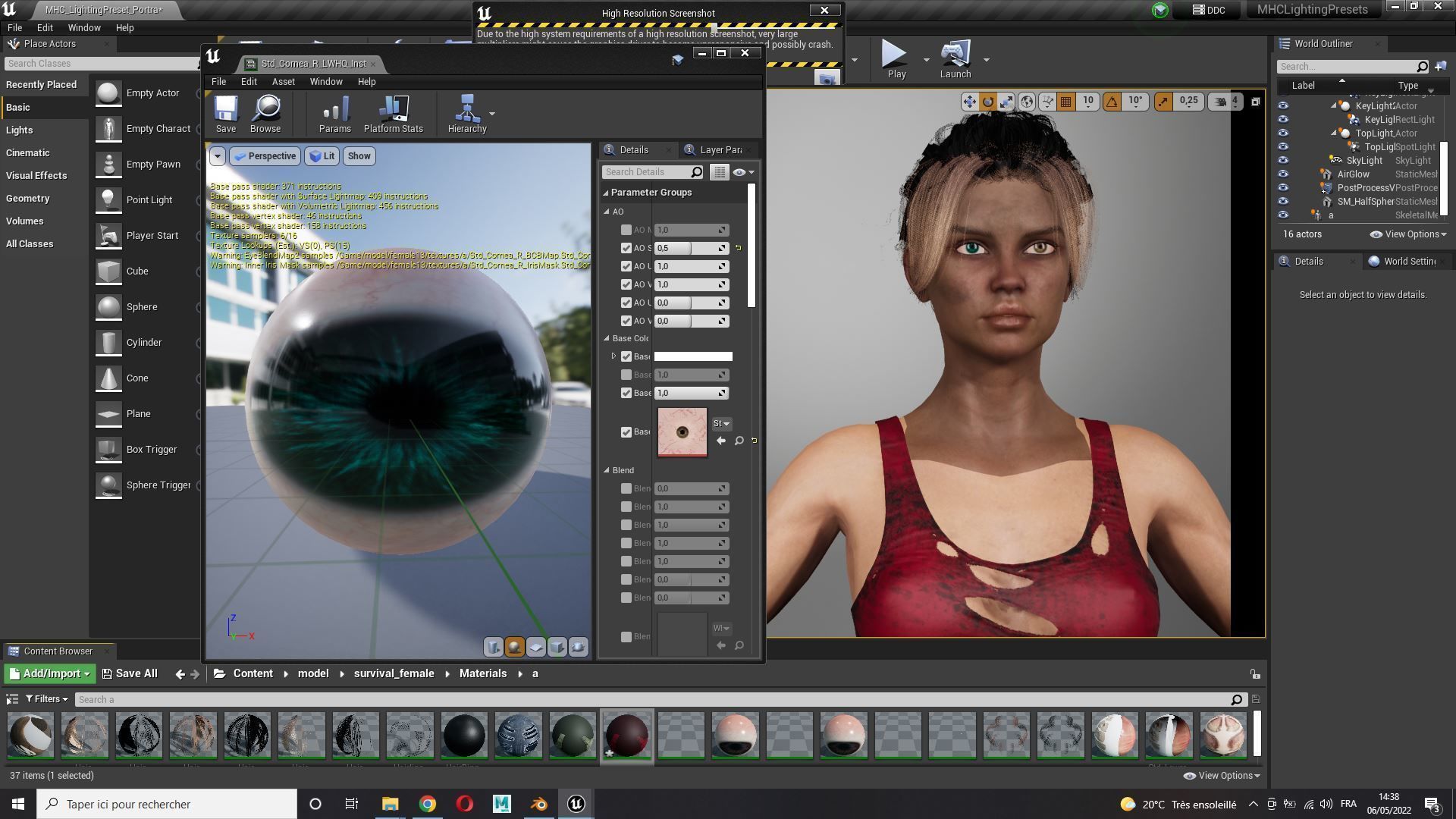Save the material instance

(225, 114)
